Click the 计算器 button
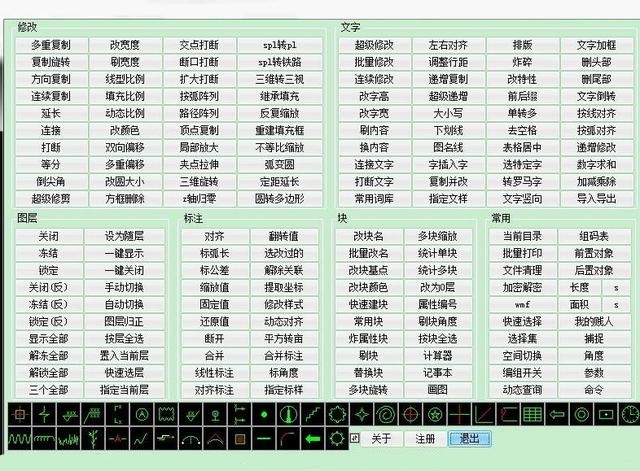 click(438, 355)
